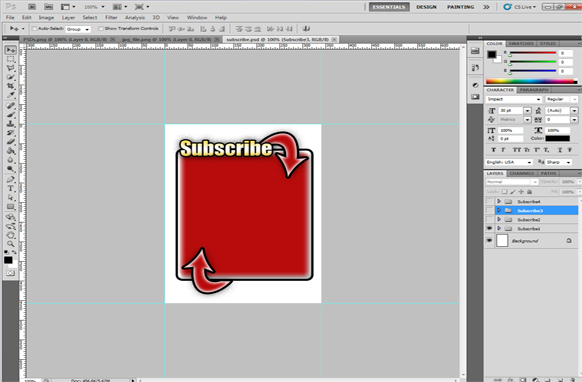Screen dimensions: 582x382
Task: Expand the Subscribe1 group
Action: pos(499,228)
